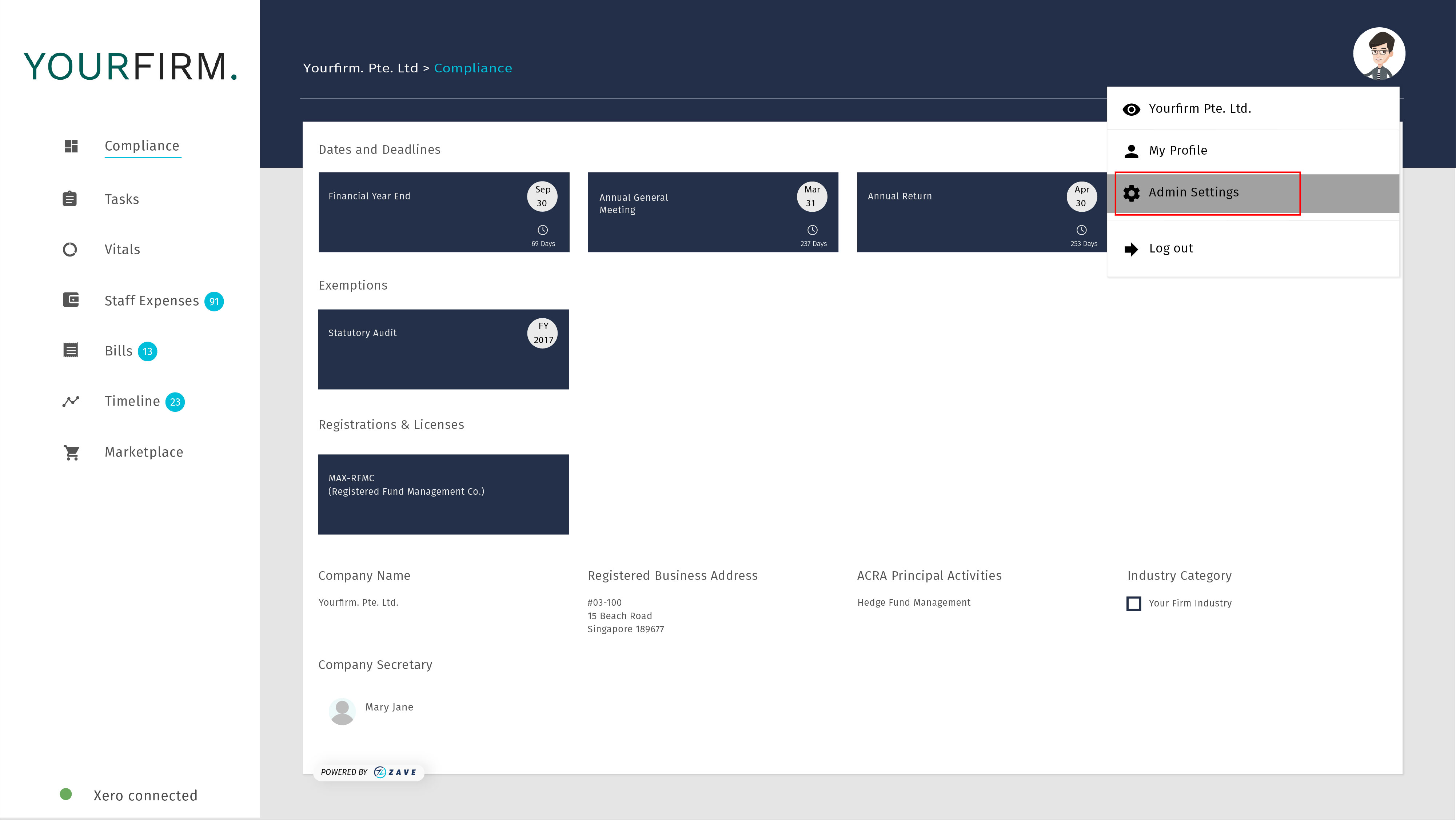Screen dimensions: 1456x820
Task: Open Marketplace in the sidebar
Action: tap(144, 452)
